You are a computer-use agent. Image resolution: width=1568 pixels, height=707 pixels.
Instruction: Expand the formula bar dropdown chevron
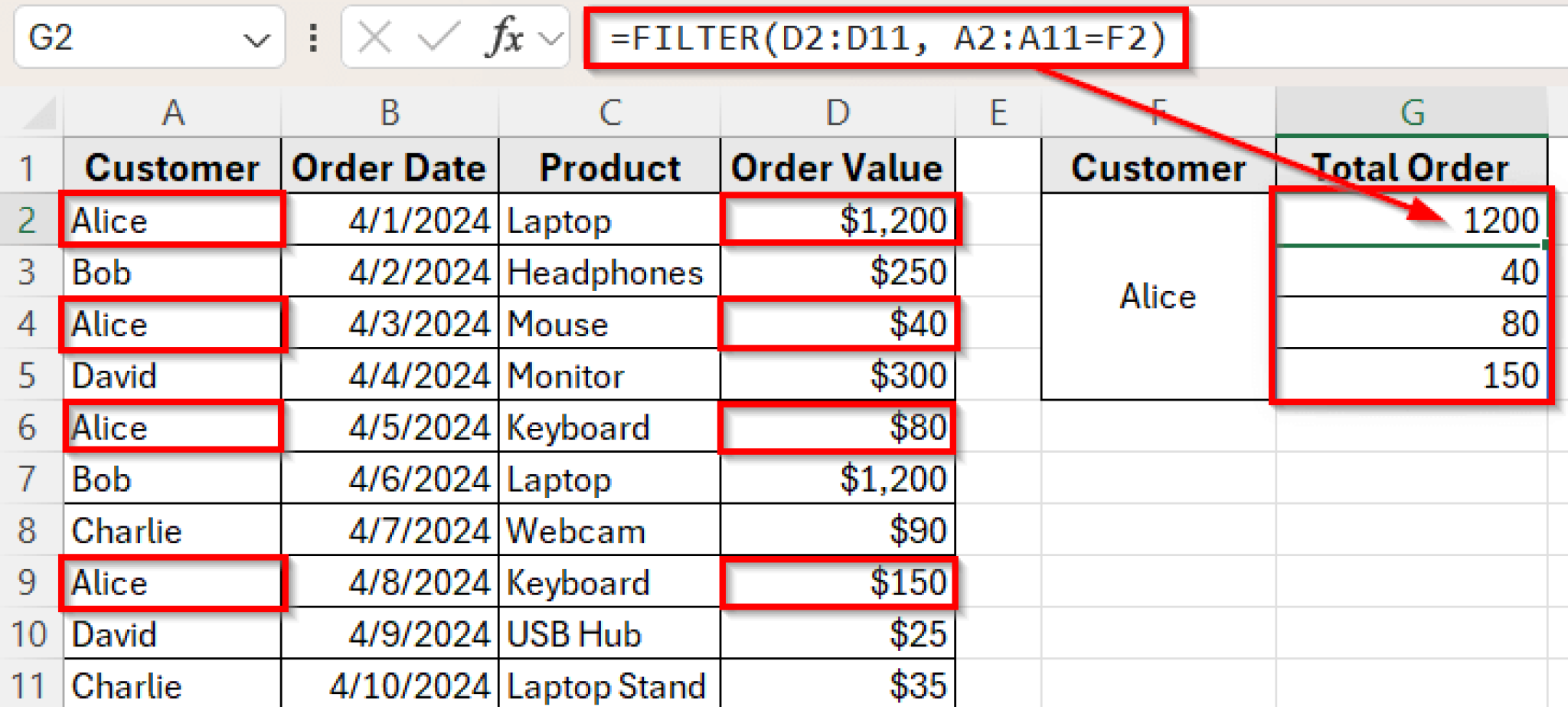tap(550, 37)
